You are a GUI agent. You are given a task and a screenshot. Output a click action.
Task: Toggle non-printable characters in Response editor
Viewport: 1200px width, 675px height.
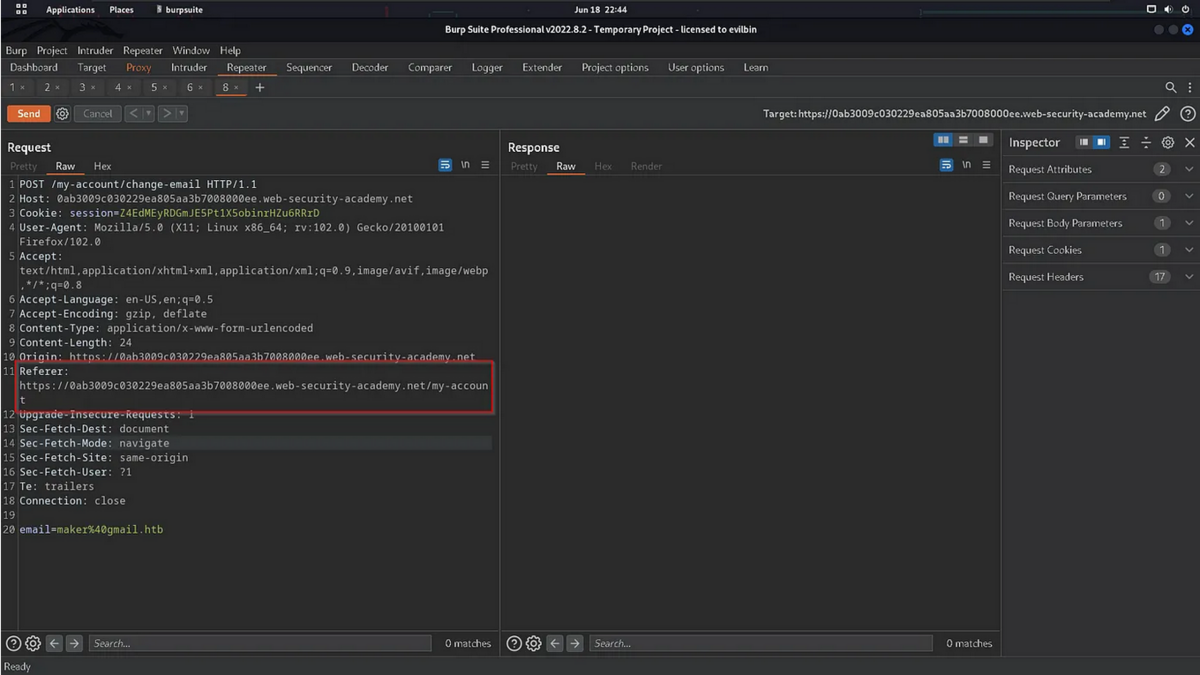[966, 165]
